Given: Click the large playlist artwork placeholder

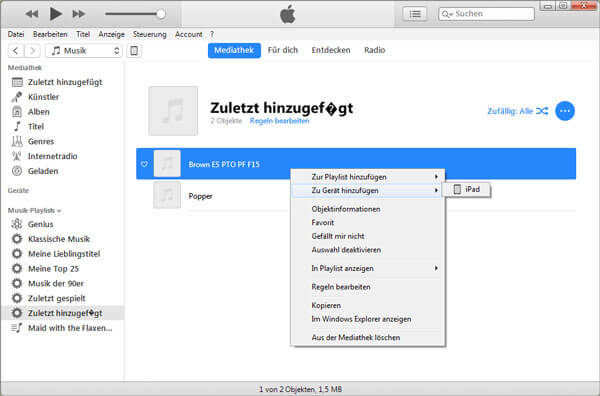Looking at the screenshot, I should click(x=173, y=111).
